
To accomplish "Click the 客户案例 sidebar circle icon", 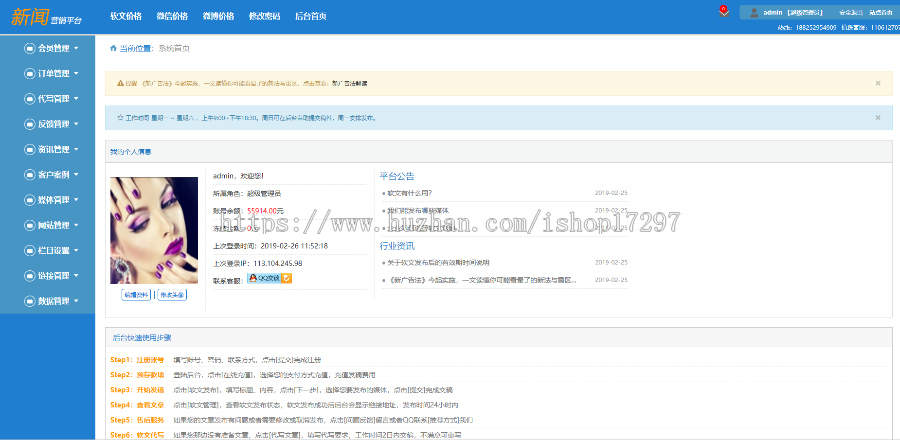I will click(x=30, y=175).
